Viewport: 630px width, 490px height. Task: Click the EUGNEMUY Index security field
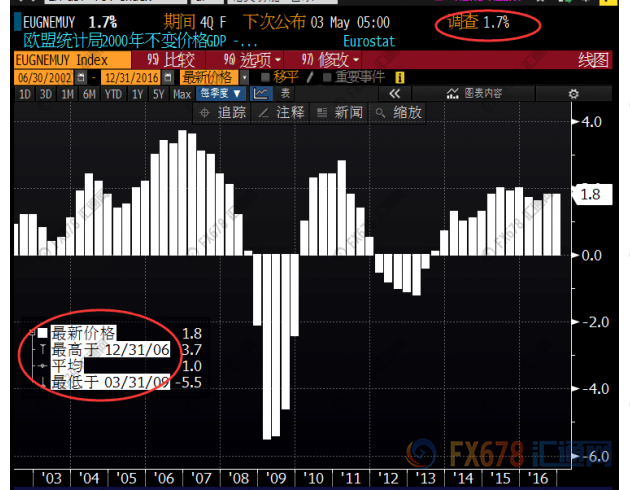pyautogui.click(x=72, y=60)
